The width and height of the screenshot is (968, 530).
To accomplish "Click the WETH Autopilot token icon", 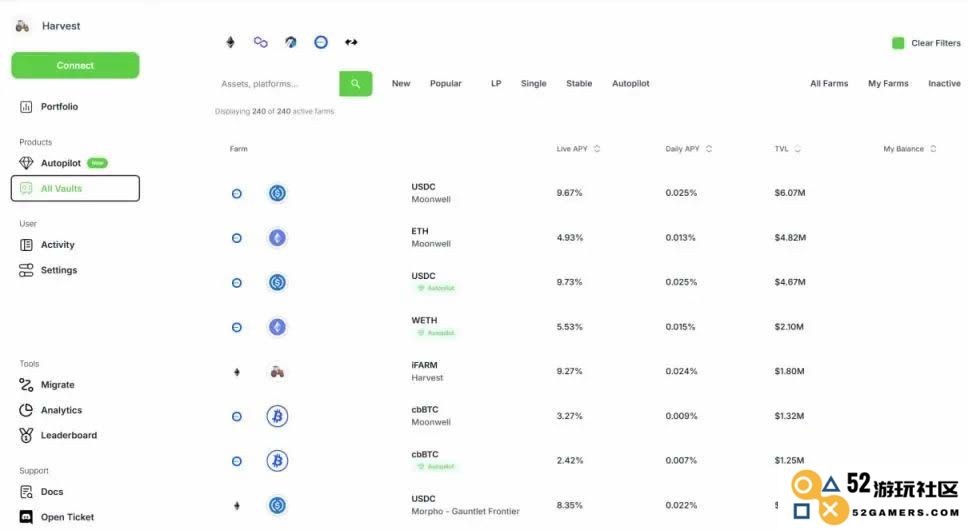I will click(x=277, y=327).
